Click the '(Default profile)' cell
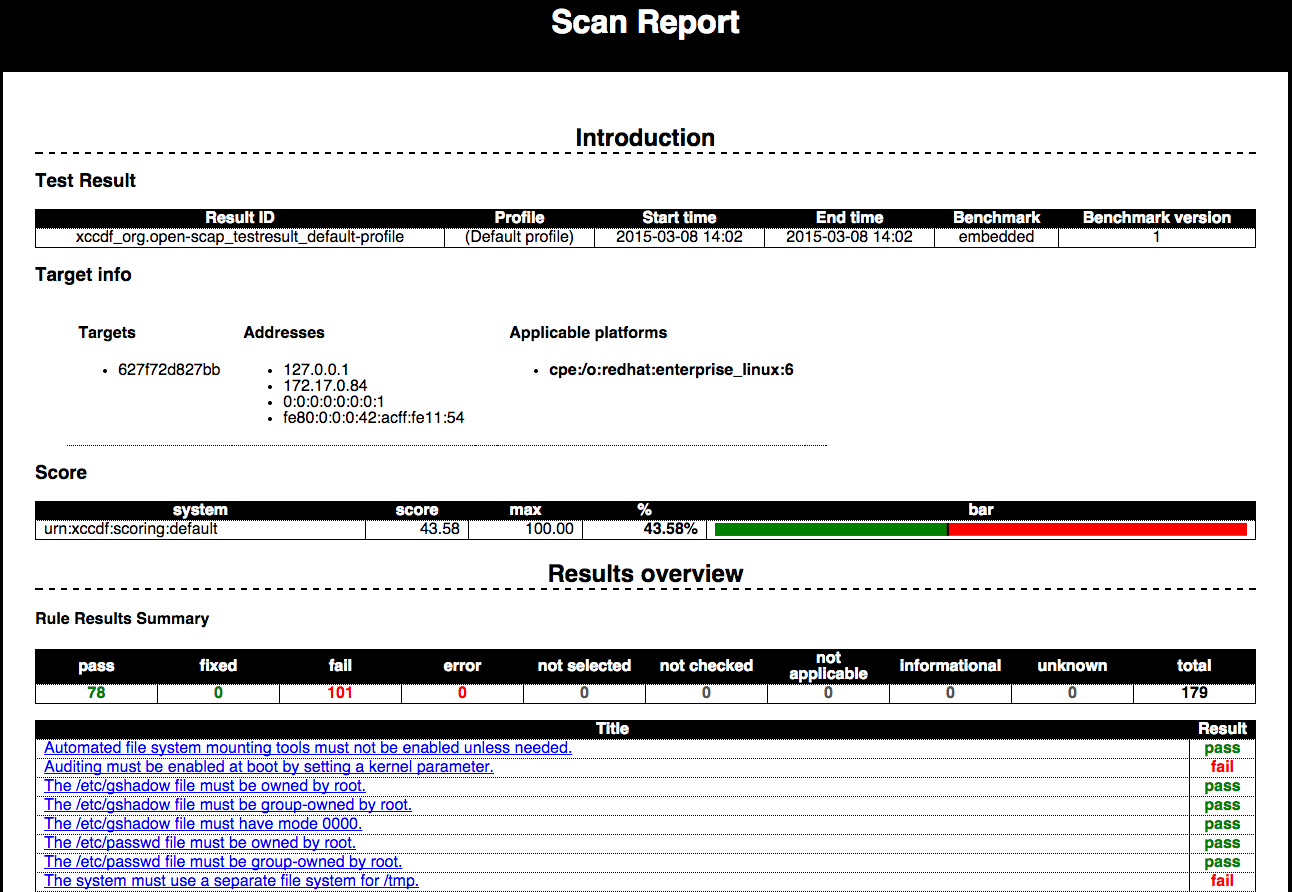The width and height of the screenshot is (1292, 892). point(519,237)
